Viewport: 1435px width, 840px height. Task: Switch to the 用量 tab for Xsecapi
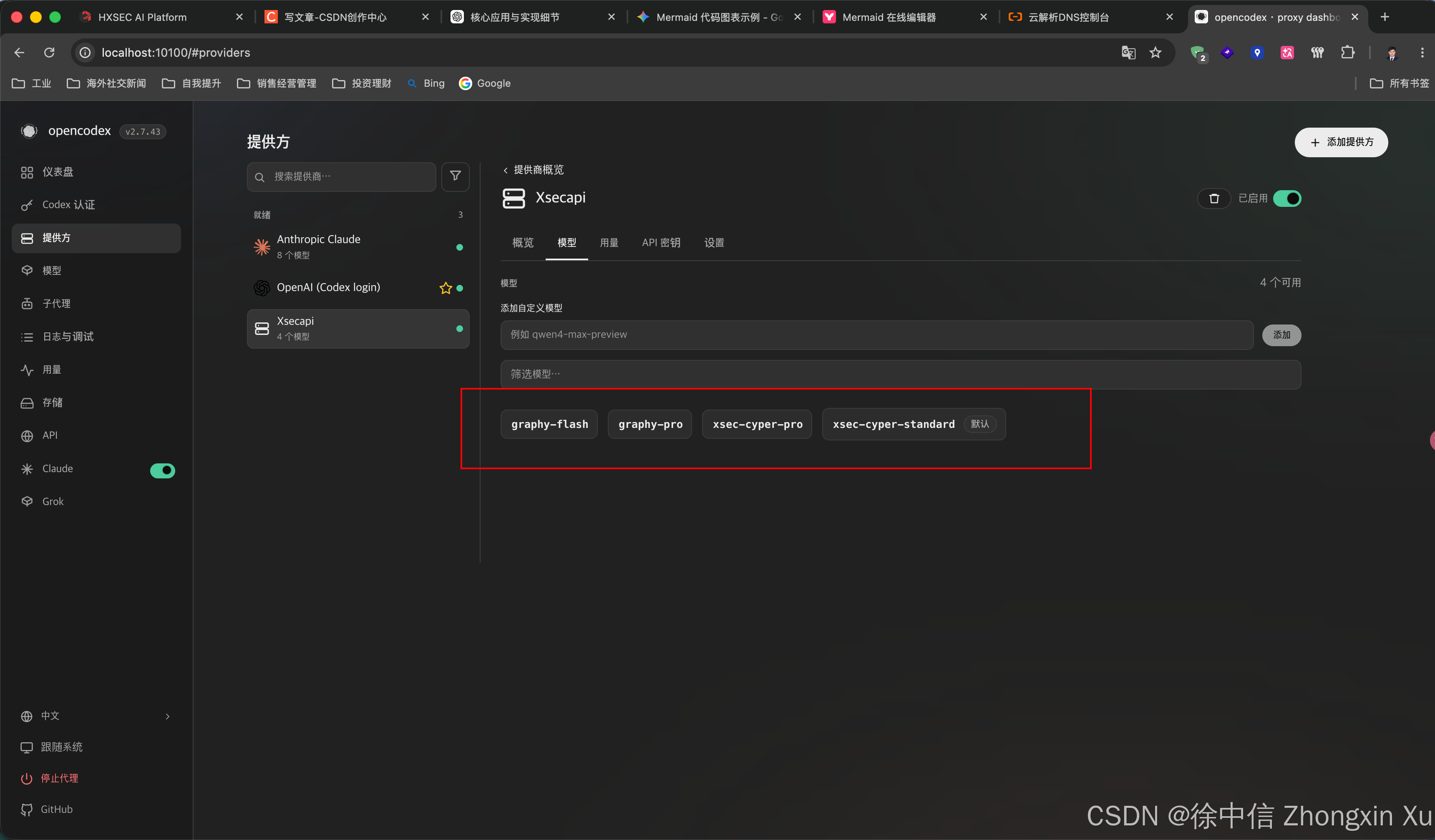pyautogui.click(x=609, y=243)
